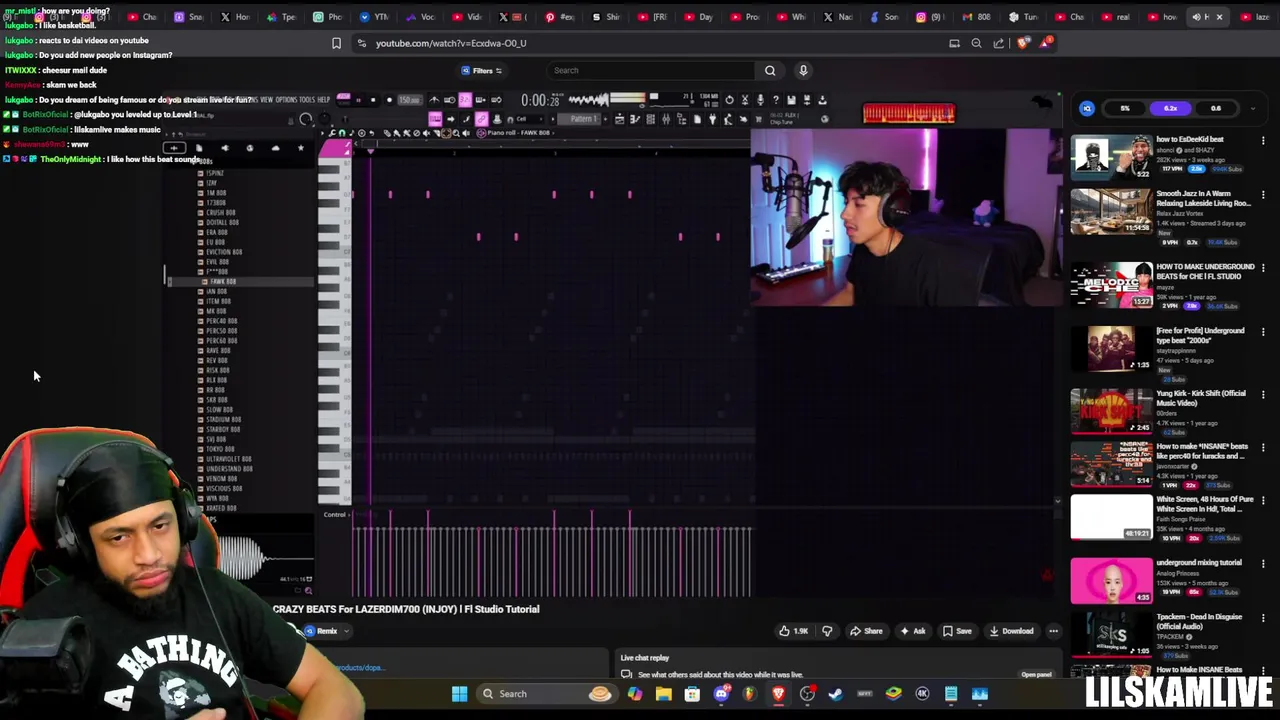The image size is (1280, 720).
Task: Open the Cell snap dropdown
Action: [530, 119]
